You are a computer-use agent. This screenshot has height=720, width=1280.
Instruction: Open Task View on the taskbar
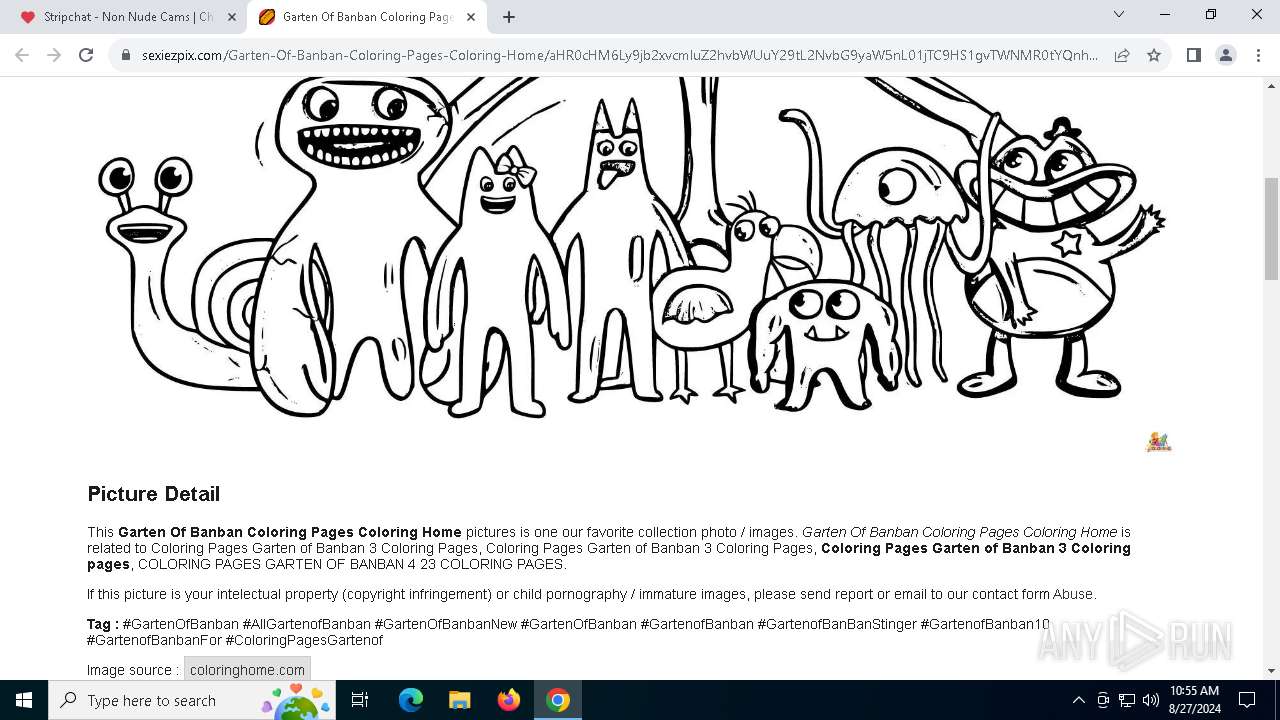pyautogui.click(x=360, y=700)
